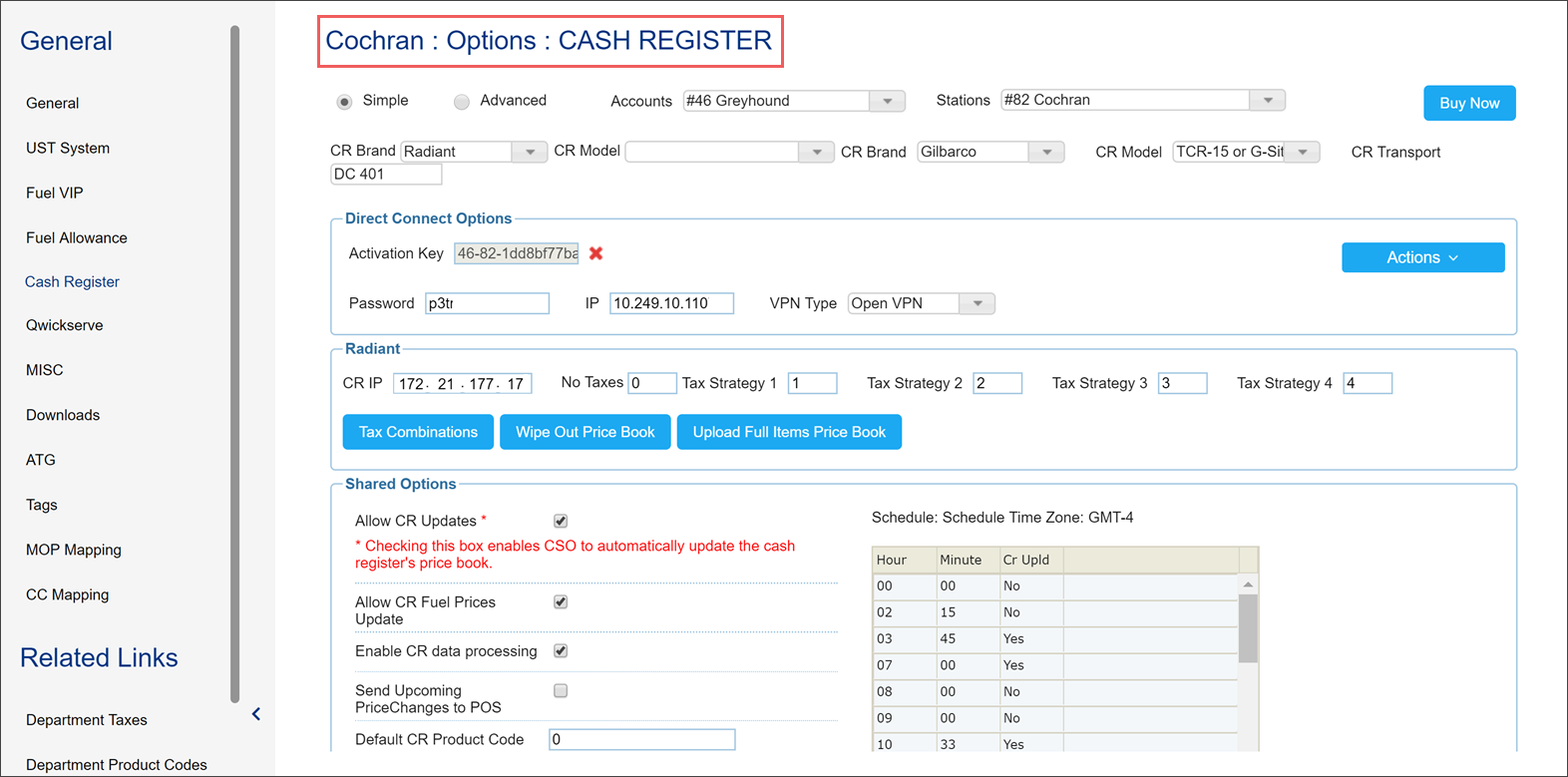Click the Cr Upld column header
The image size is (1568, 777).
pos(1030,560)
